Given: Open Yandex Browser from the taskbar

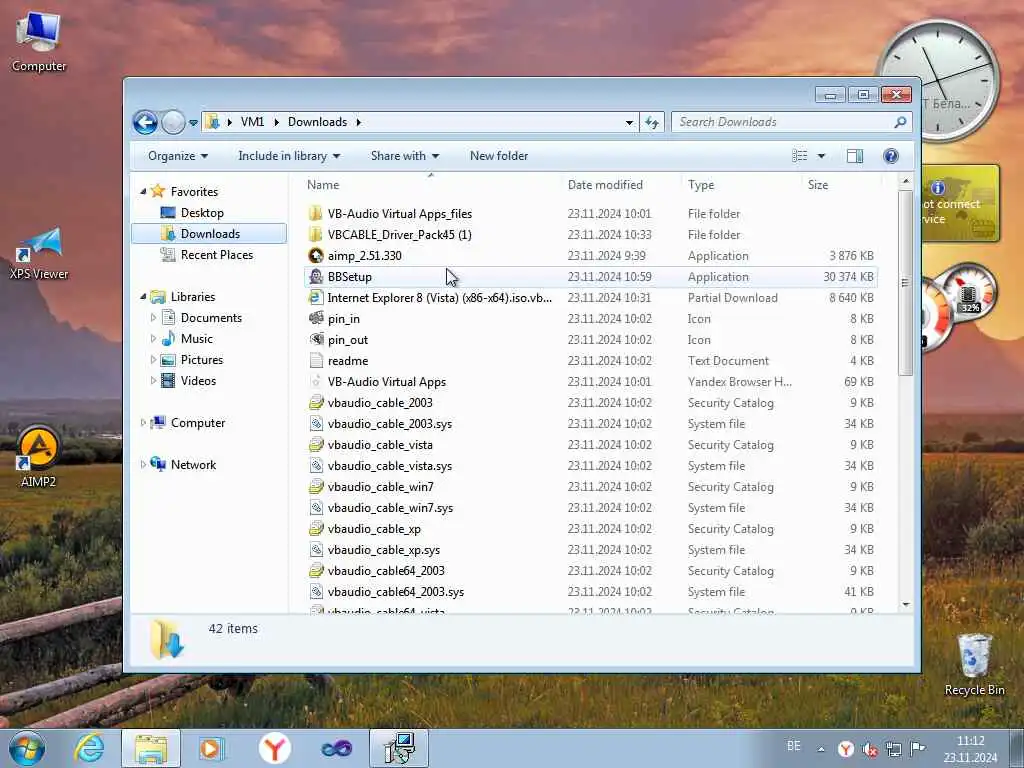Looking at the screenshot, I should (274, 748).
